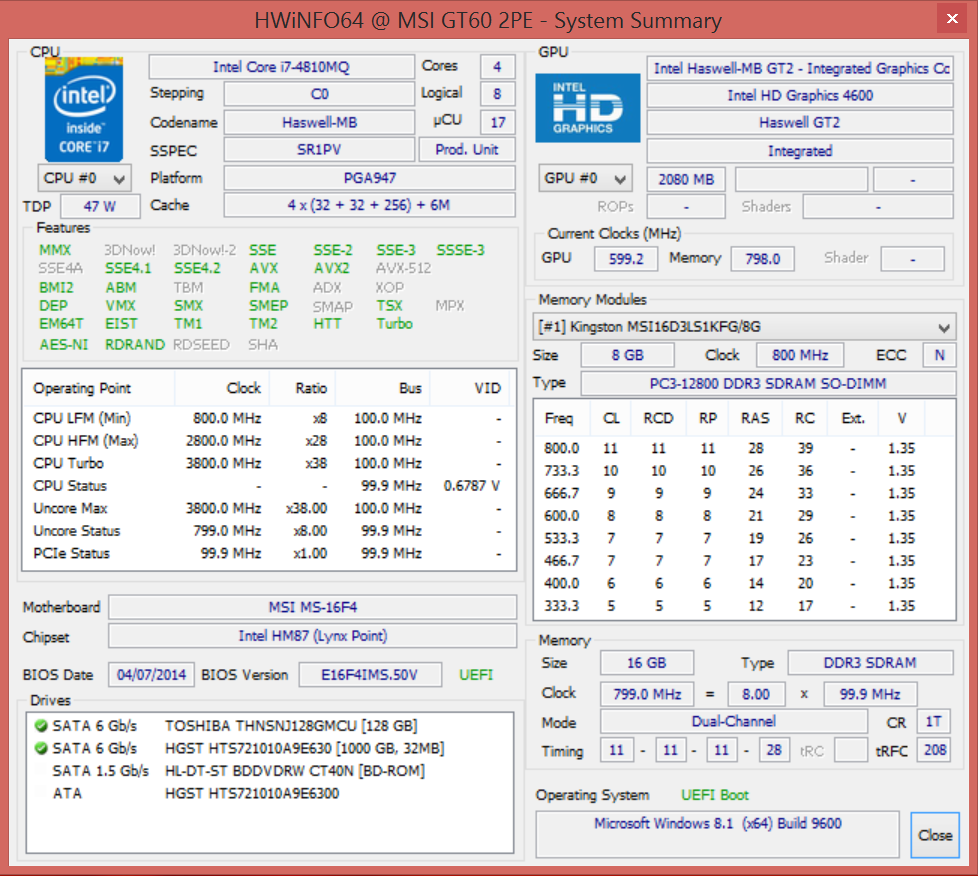Viewport: 978px width, 876px height.
Task: Click the CPU HFM (Max) row
Action: tap(268, 440)
